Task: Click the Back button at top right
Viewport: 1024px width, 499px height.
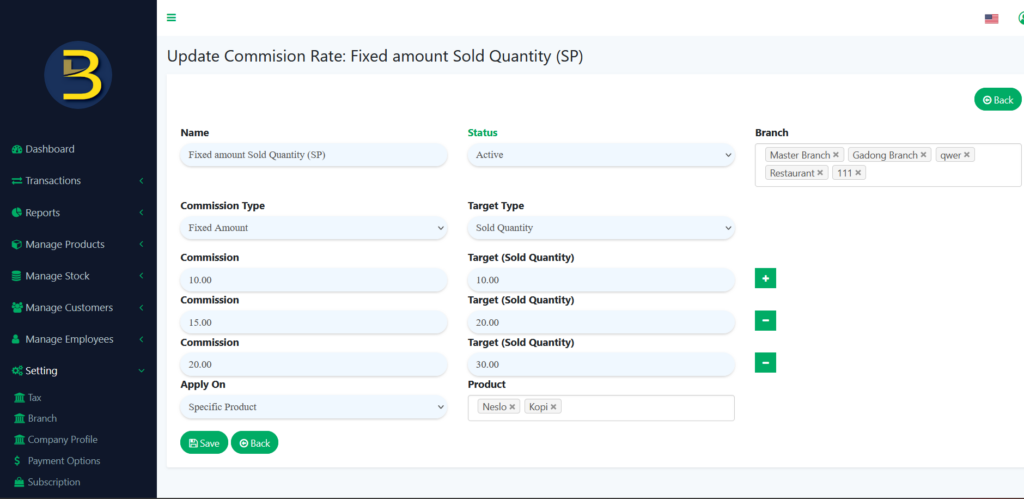Action: 997,99
